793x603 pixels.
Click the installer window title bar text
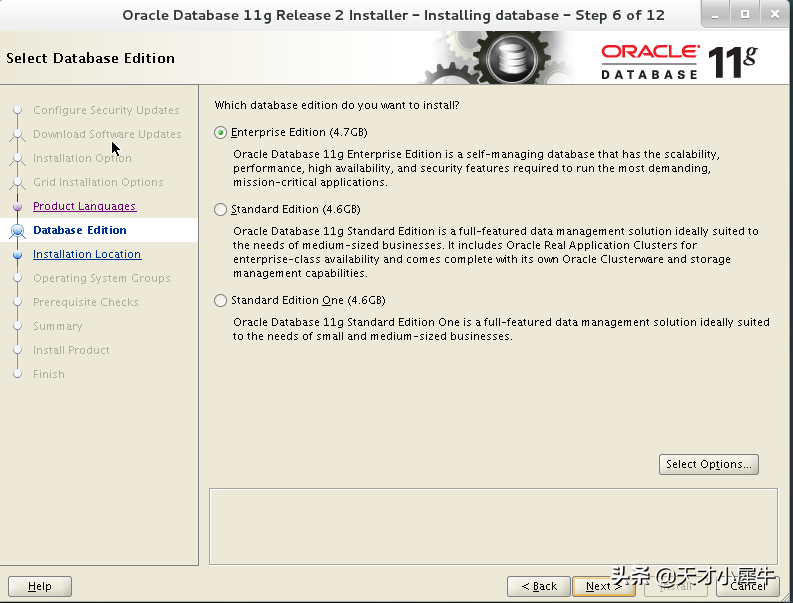click(x=393, y=15)
